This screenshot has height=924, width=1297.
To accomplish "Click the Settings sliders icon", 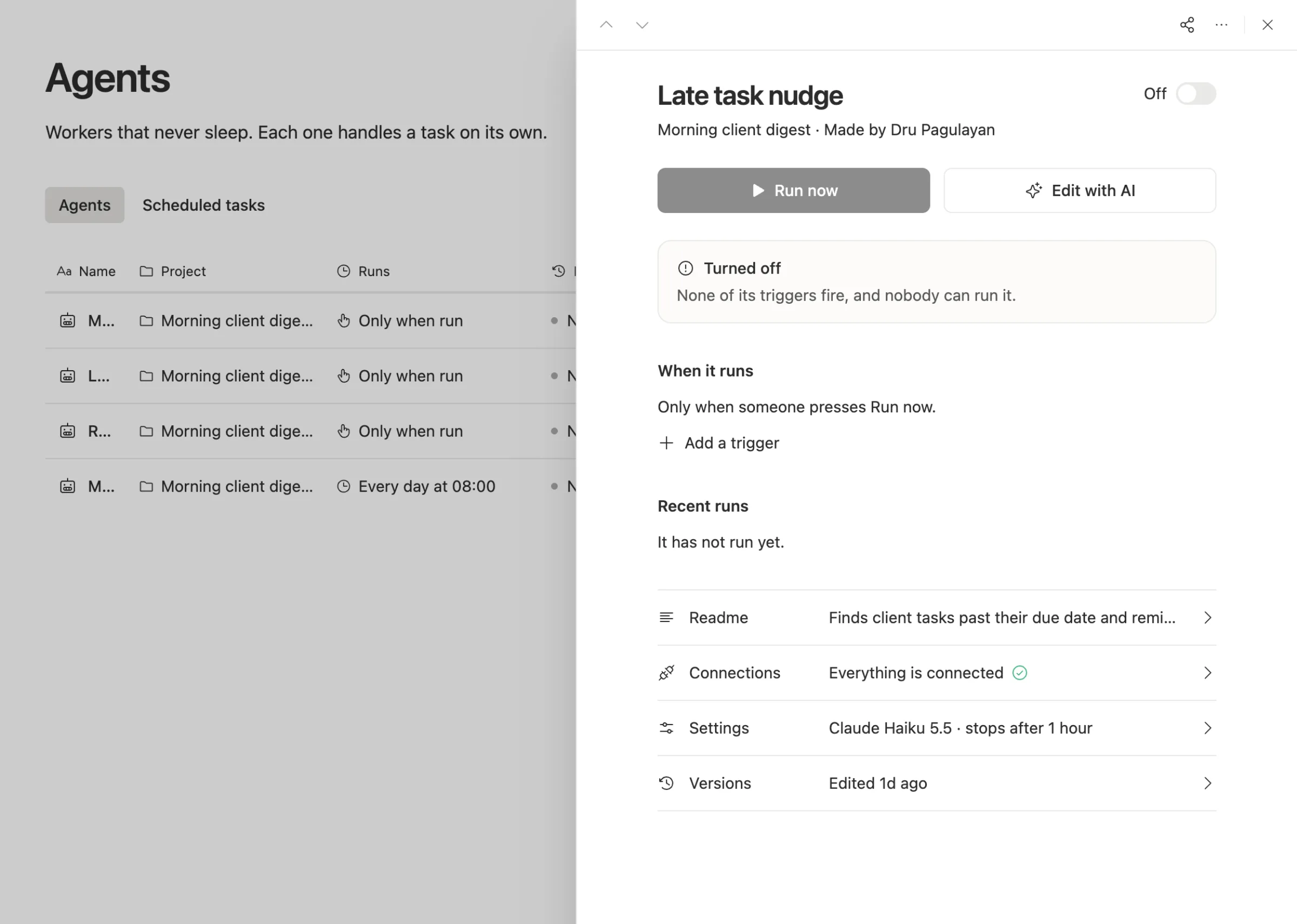I will (x=666, y=728).
